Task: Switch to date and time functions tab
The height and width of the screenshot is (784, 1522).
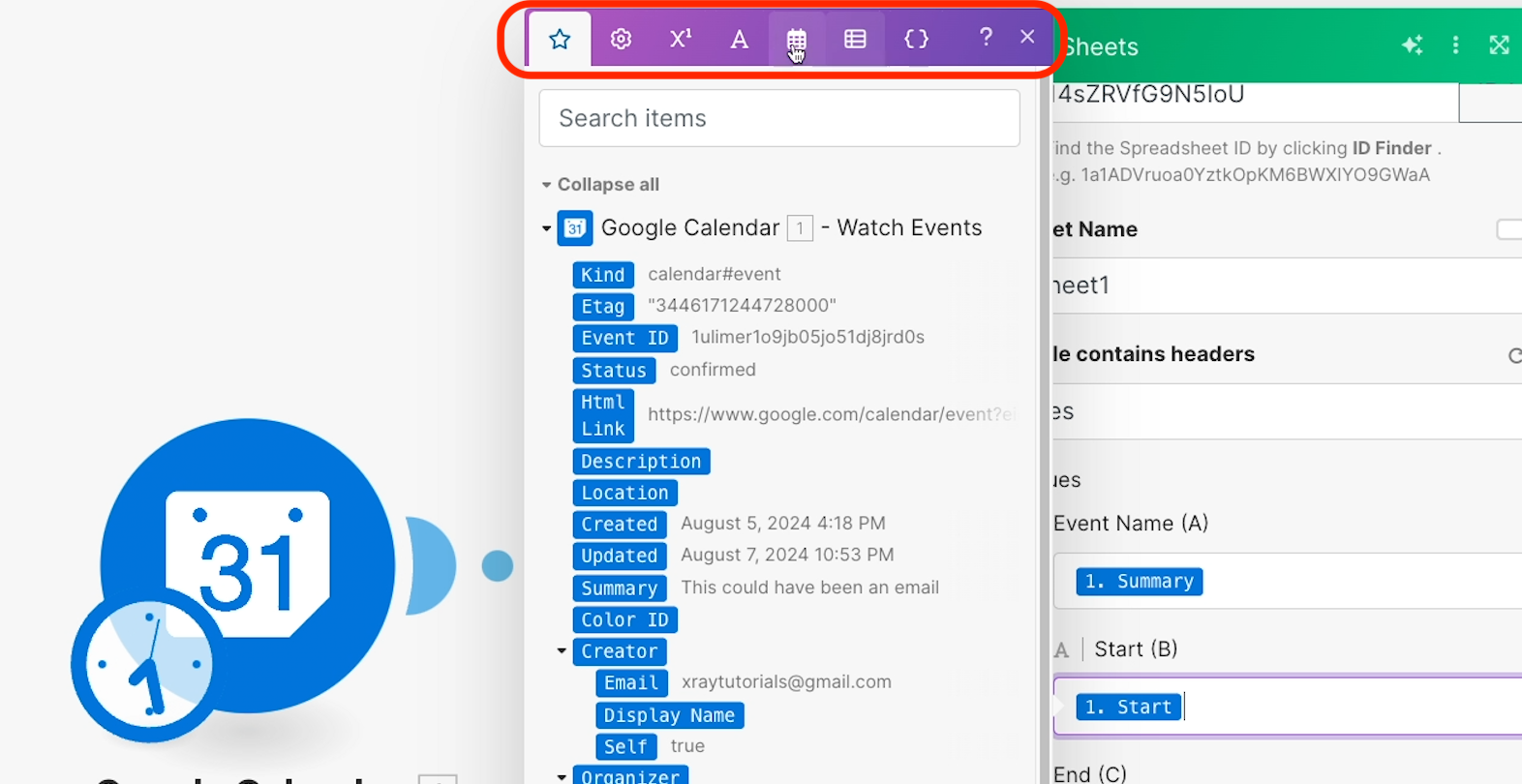Action: (796, 39)
